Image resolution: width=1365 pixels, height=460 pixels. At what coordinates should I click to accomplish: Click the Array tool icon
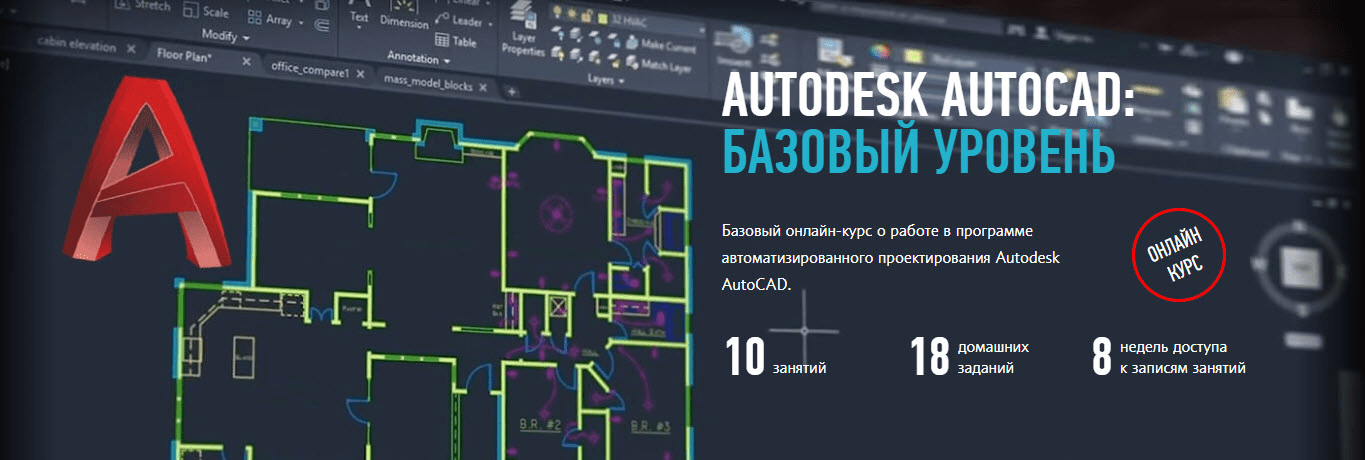click(254, 18)
